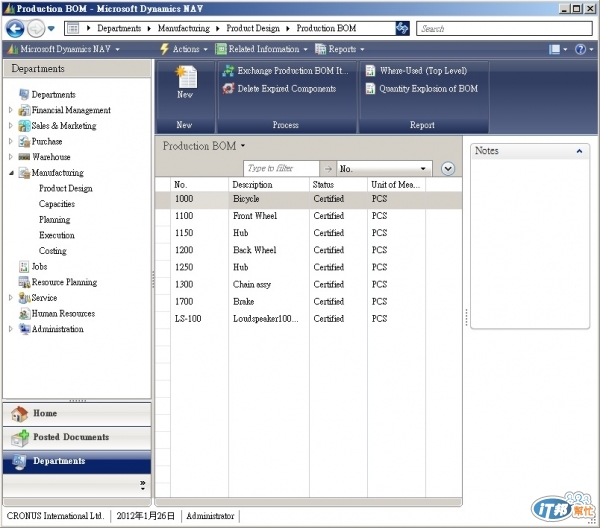Select Planning under Manufacturing
Viewport: 600px width, 528px height.
pyautogui.click(x=54, y=220)
